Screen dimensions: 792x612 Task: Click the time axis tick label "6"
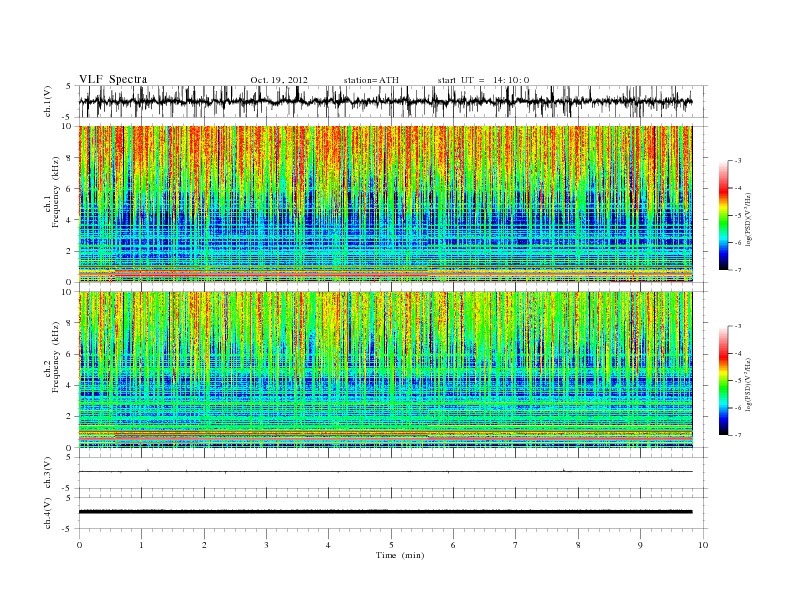coord(453,545)
